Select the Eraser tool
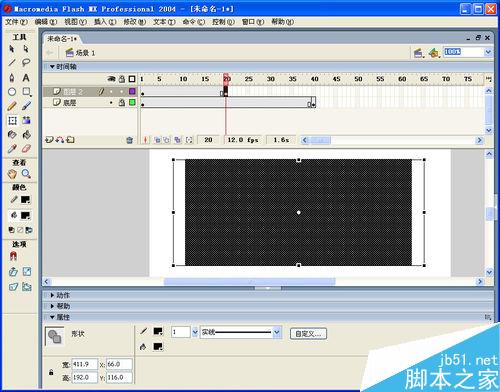Viewport: 500px width, 392px height. point(26,149)
